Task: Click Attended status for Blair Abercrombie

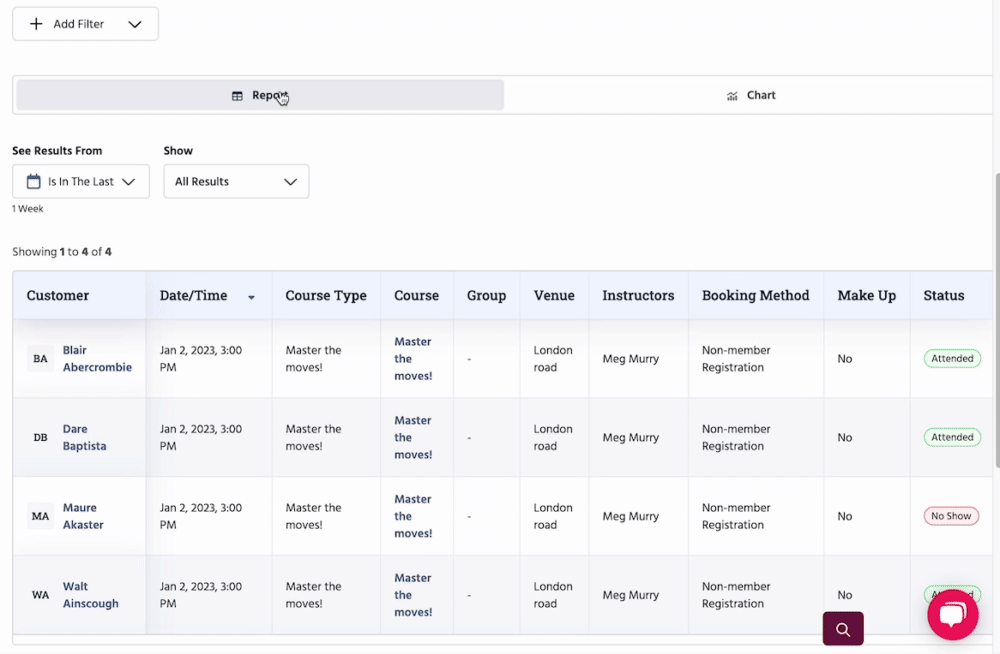Action: [x=952, y=359]
